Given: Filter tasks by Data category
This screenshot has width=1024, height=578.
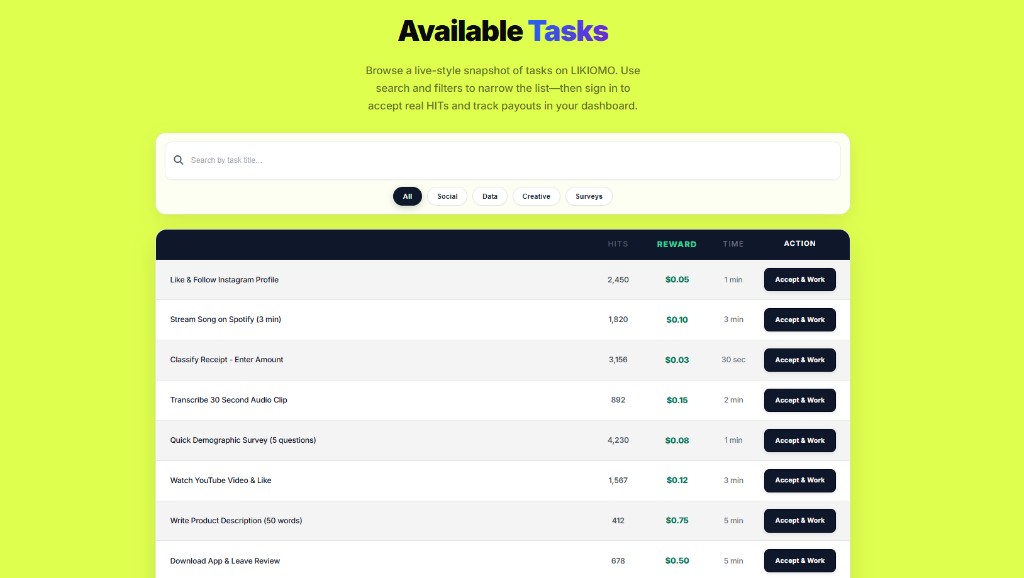Looking at the screenshot, I should tap(490, 197).
